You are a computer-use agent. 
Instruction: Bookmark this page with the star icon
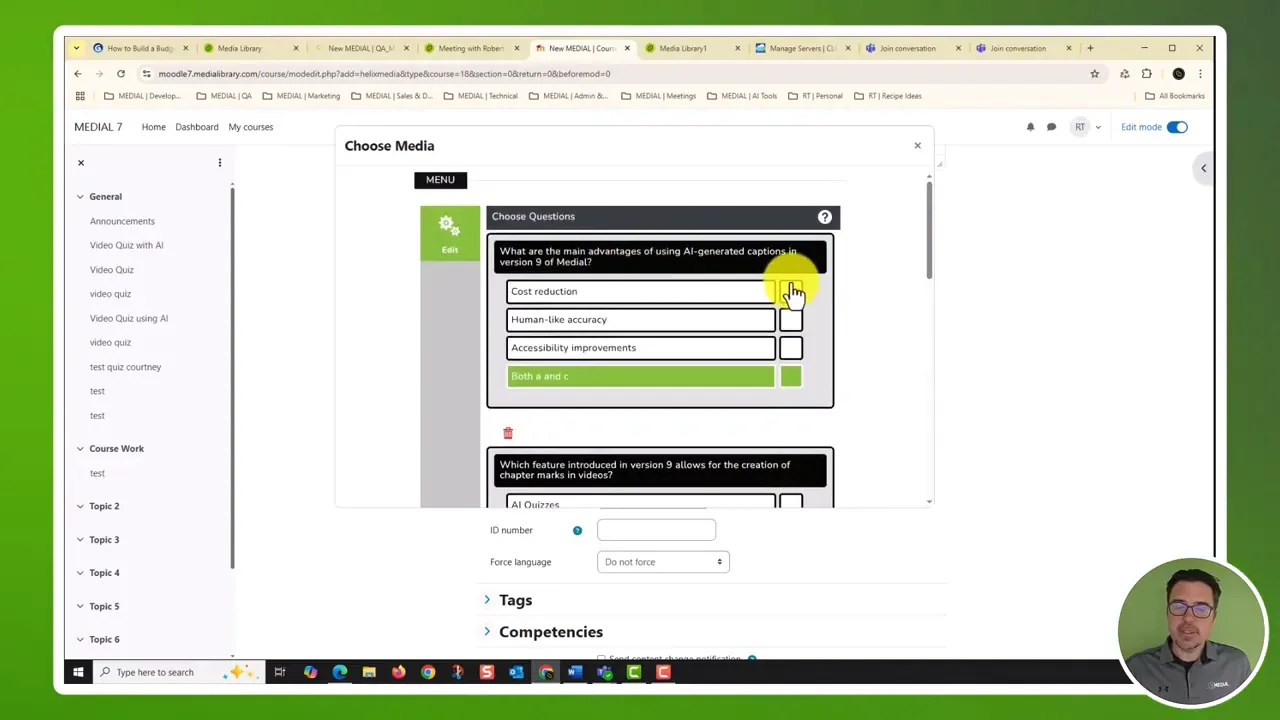(x=1095, y=74)
